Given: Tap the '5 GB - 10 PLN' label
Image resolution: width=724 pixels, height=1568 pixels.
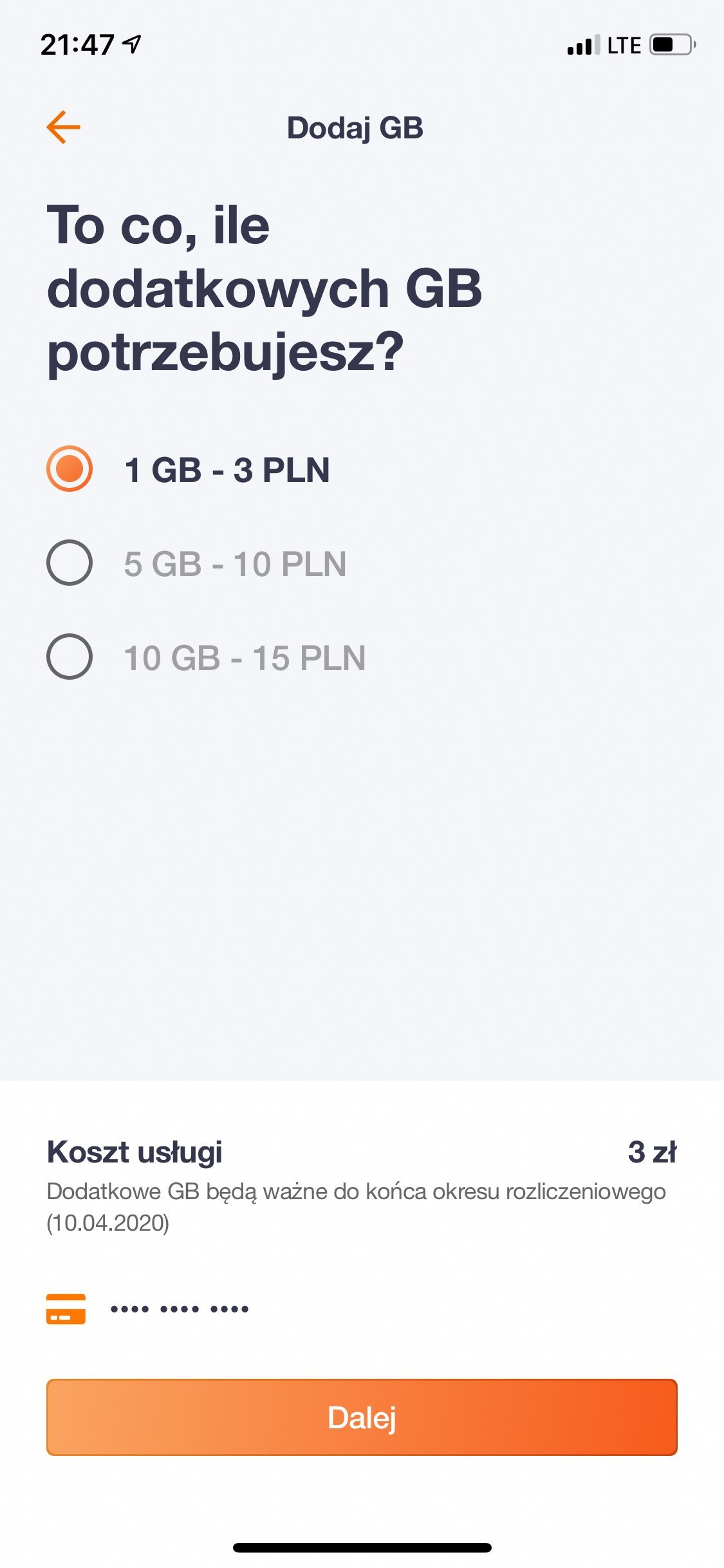Looking at the screenshot, I should point(235,564).
